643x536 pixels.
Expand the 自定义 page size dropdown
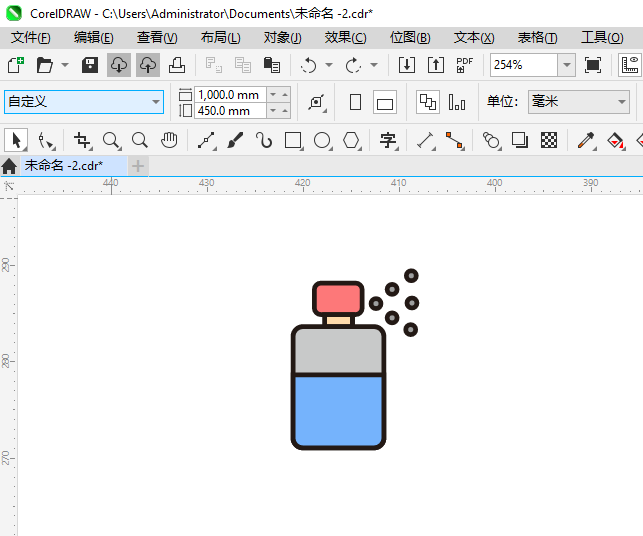156,102
